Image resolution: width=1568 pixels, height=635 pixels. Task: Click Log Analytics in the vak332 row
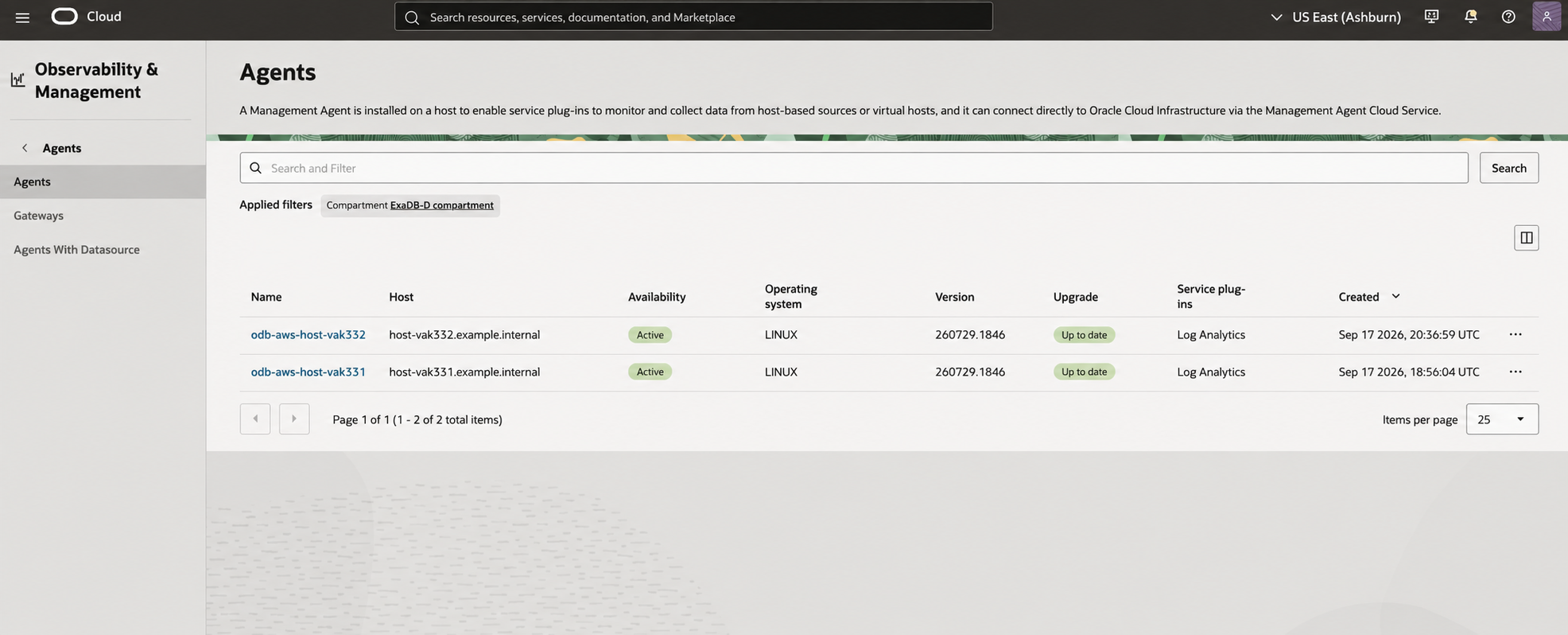click(1211, 334)
